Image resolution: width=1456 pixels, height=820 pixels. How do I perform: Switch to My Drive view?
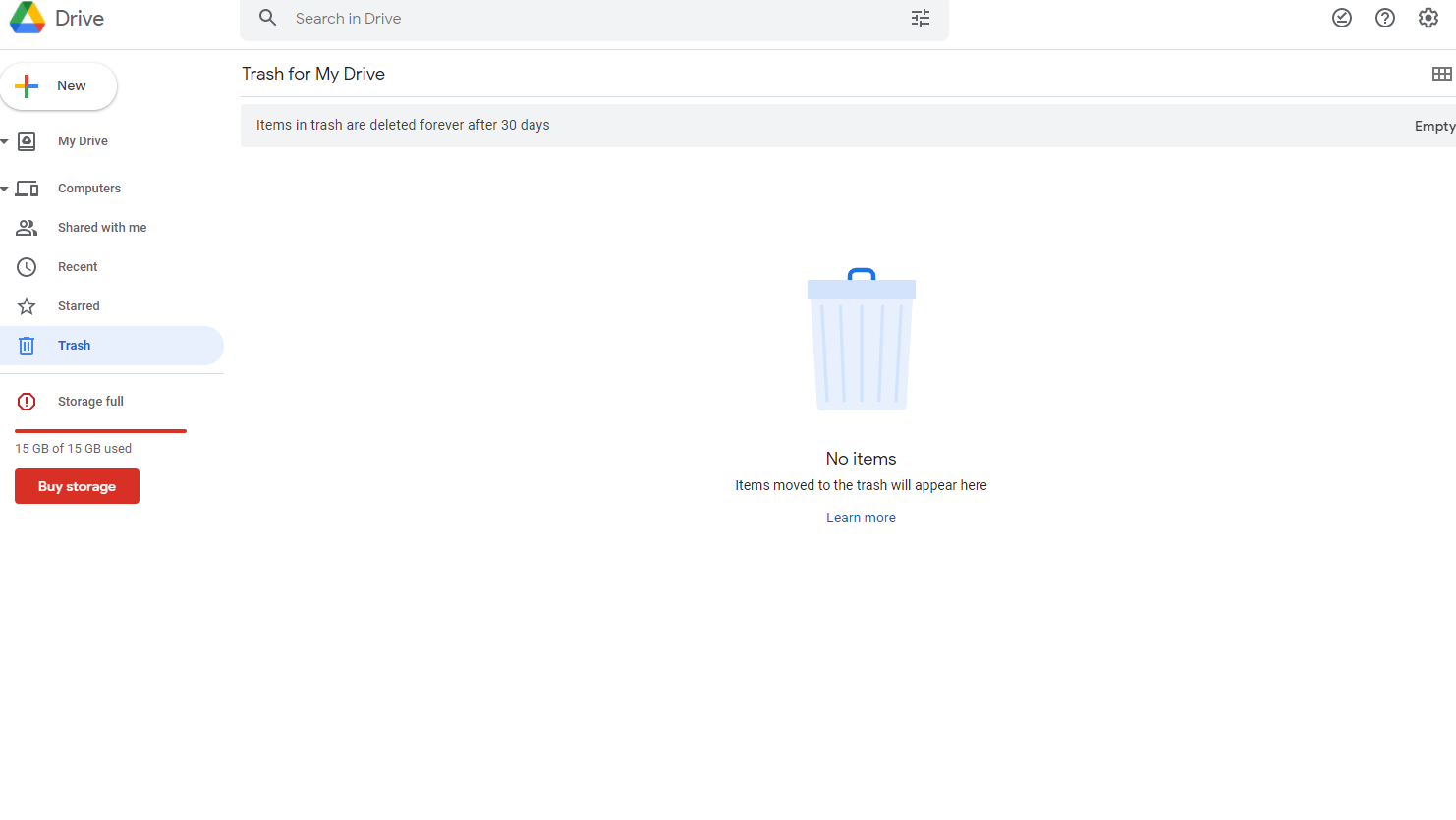click(82, 140)
